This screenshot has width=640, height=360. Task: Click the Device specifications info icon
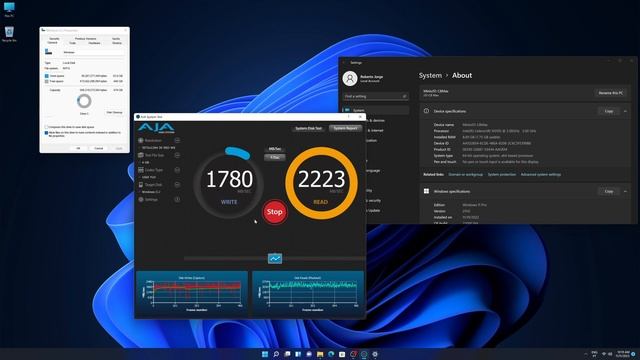pos(426,111)
